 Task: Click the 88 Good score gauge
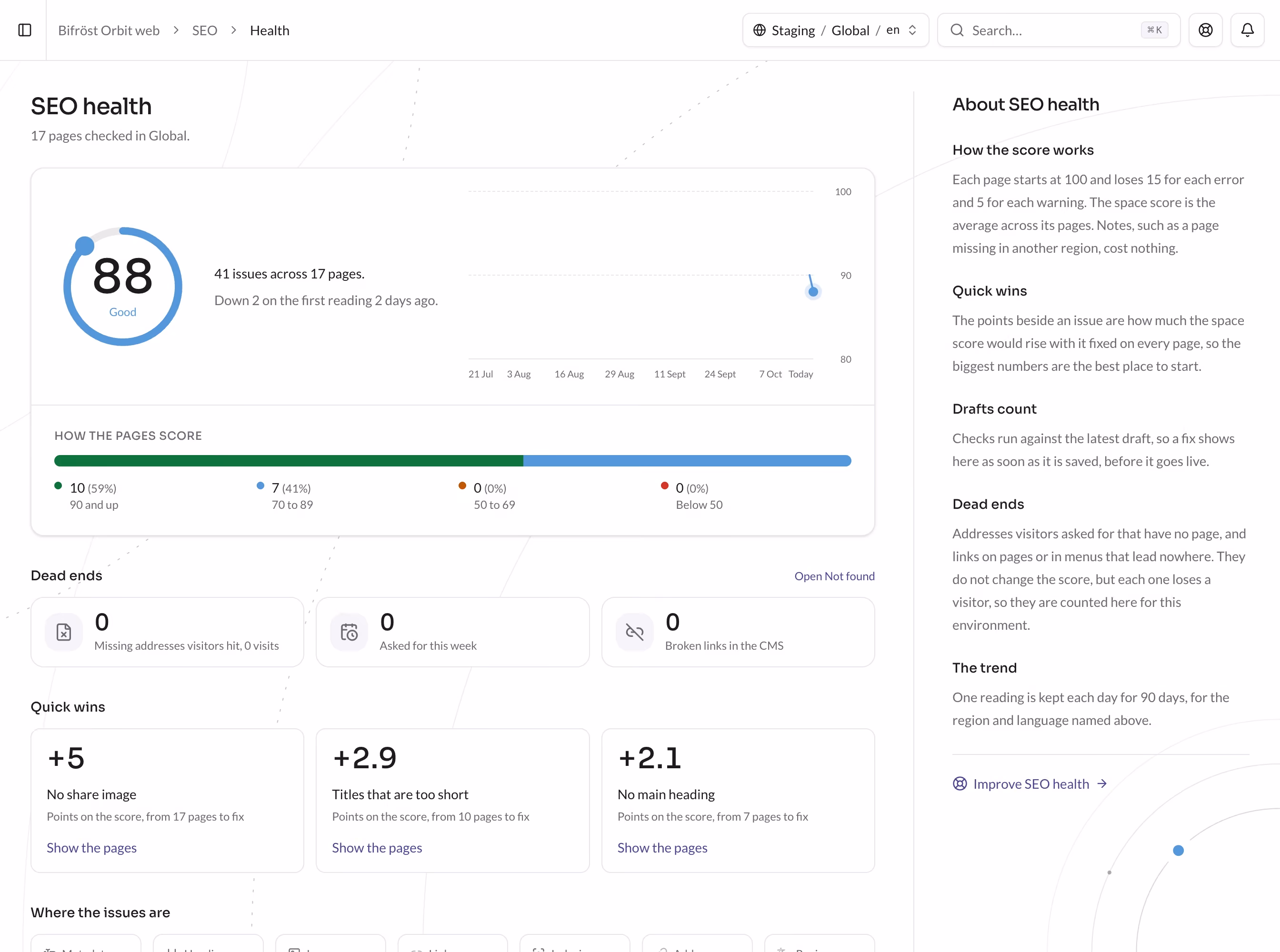pos(123,287)
